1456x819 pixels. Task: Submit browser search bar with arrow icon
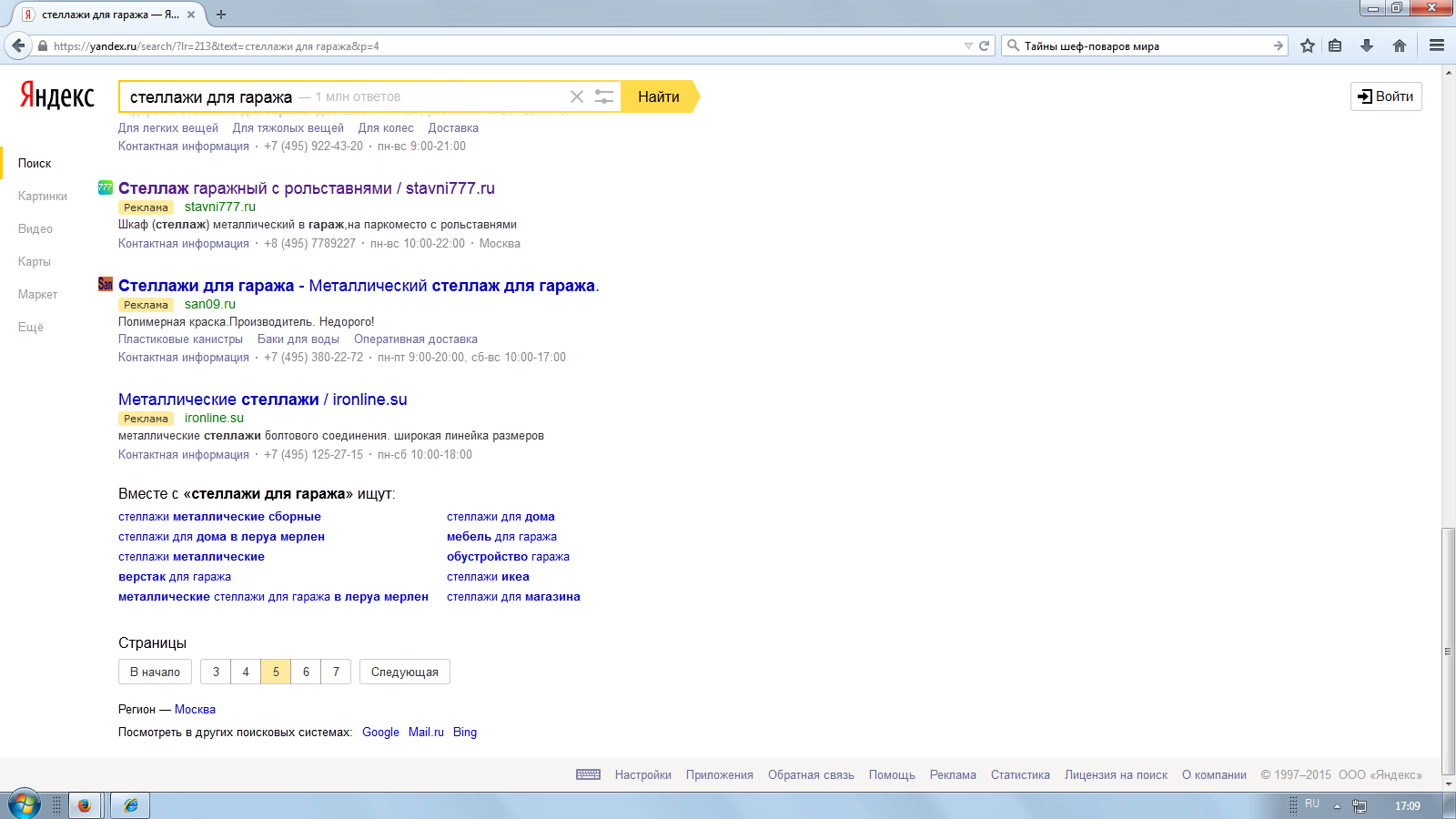(x=1279, y=45)
